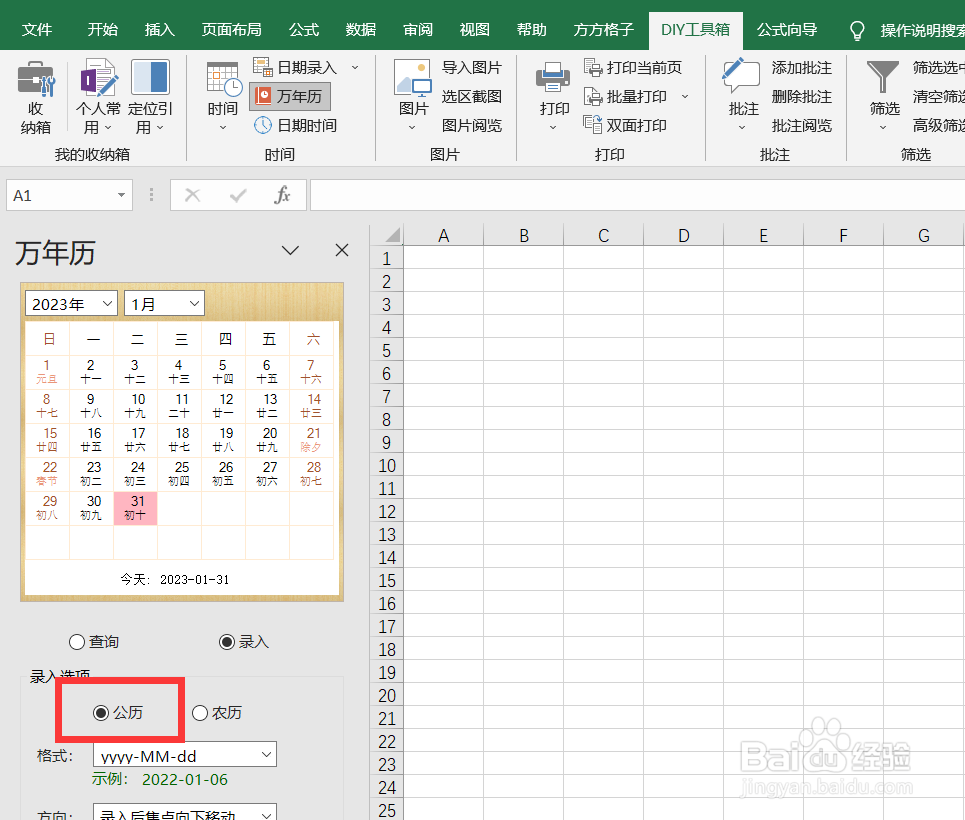The height and width of the screenshot is (820, 965).
Task: Click 添加批注 button
Action: click(801, 67)
